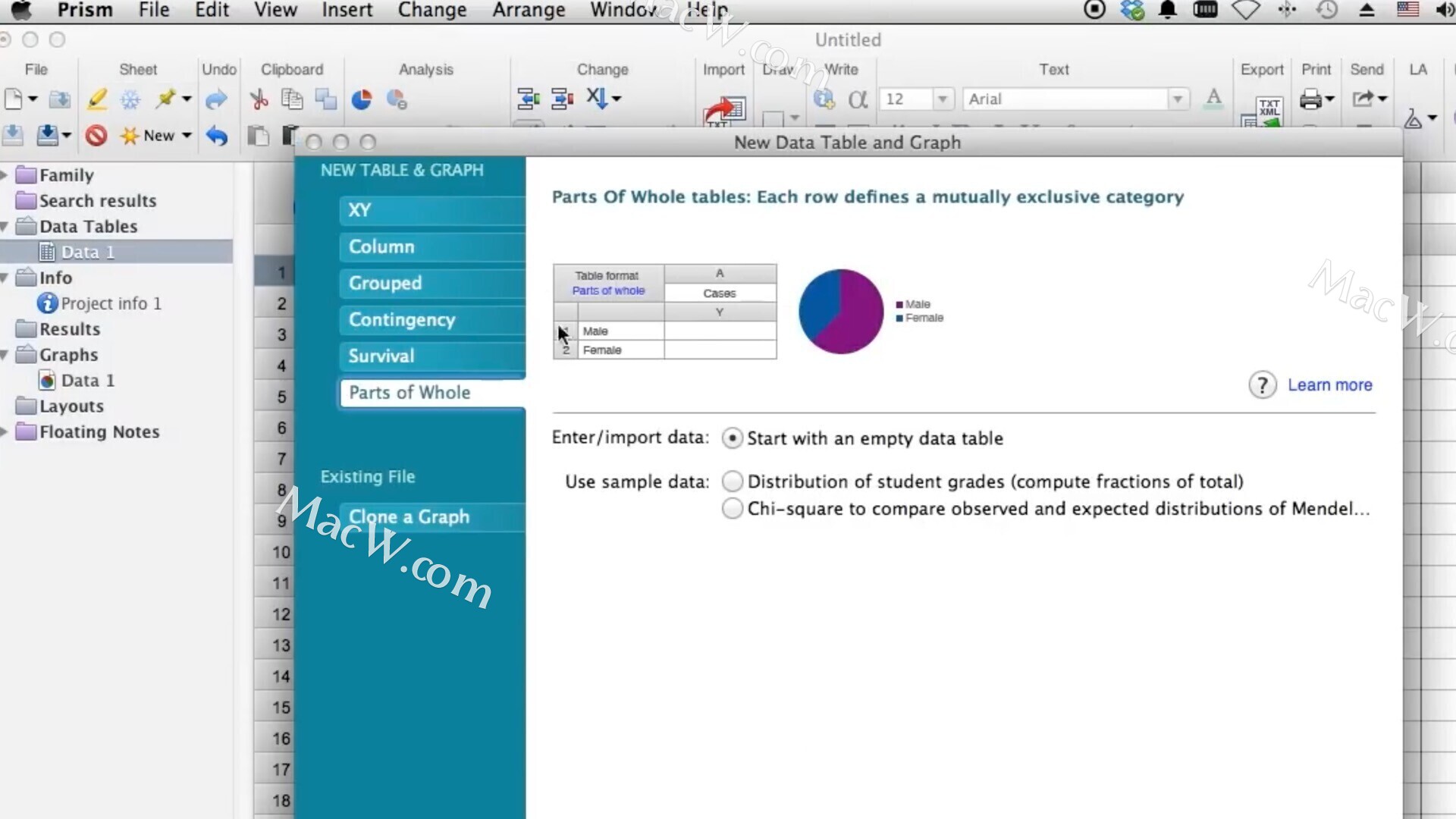Click the red delete sheet icon

pos(96,136)
